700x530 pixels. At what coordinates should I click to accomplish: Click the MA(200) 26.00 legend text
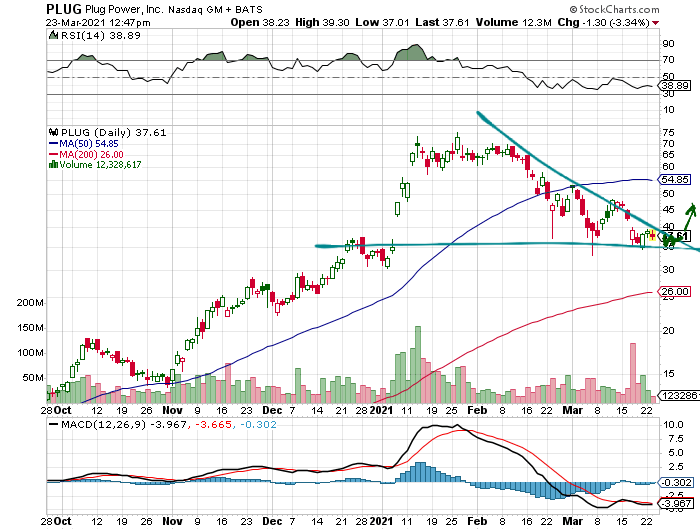pos(91,154)
